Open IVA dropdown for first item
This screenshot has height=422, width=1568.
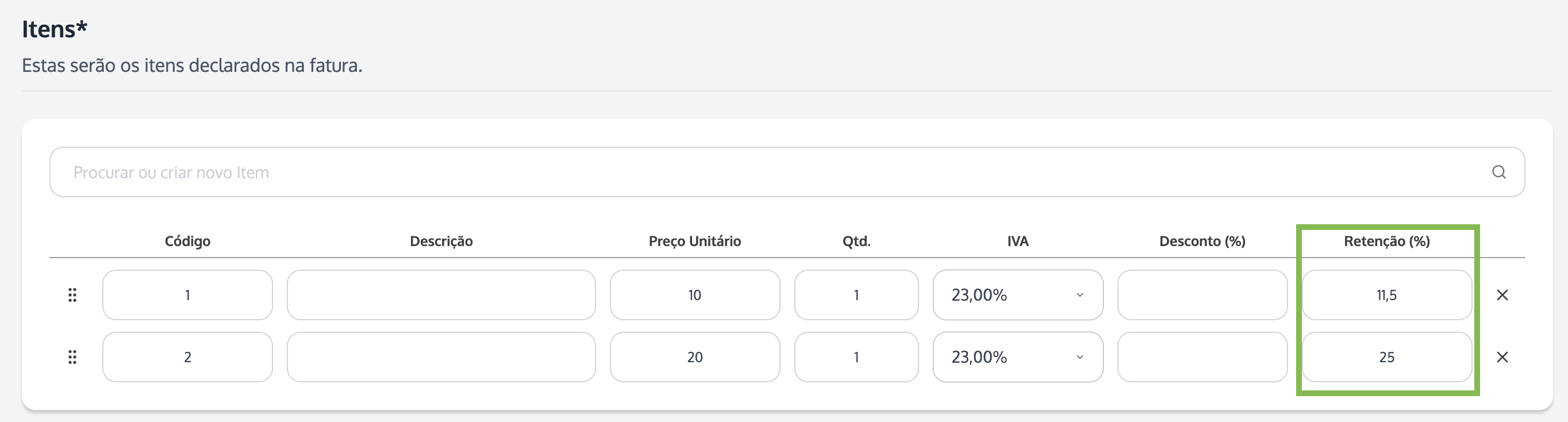1018,296
